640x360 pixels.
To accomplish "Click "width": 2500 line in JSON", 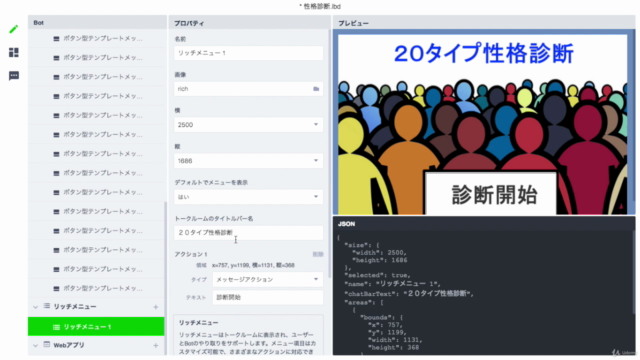I will (379, 253).
